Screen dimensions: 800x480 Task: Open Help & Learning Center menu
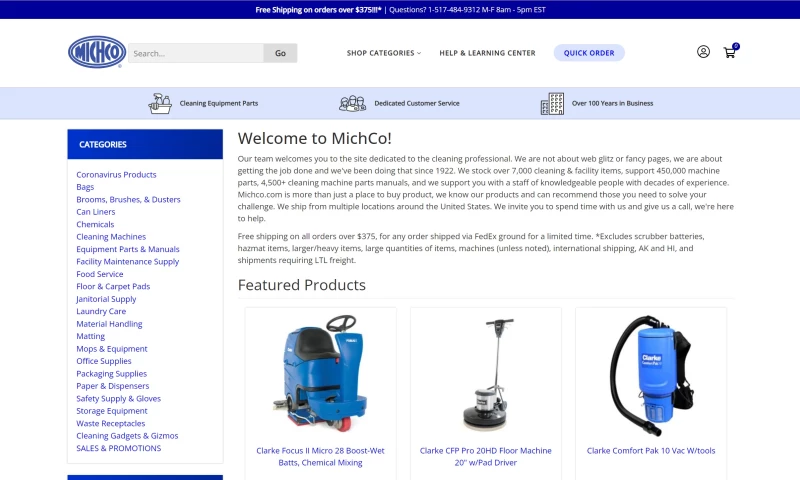(487, 53)
